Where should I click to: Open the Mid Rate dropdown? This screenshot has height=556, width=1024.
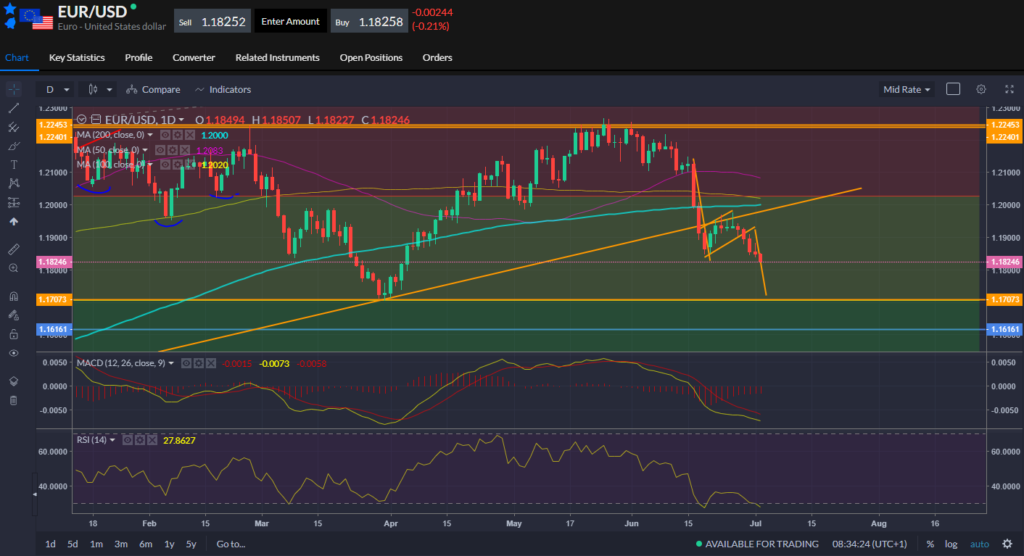(906, 90)
